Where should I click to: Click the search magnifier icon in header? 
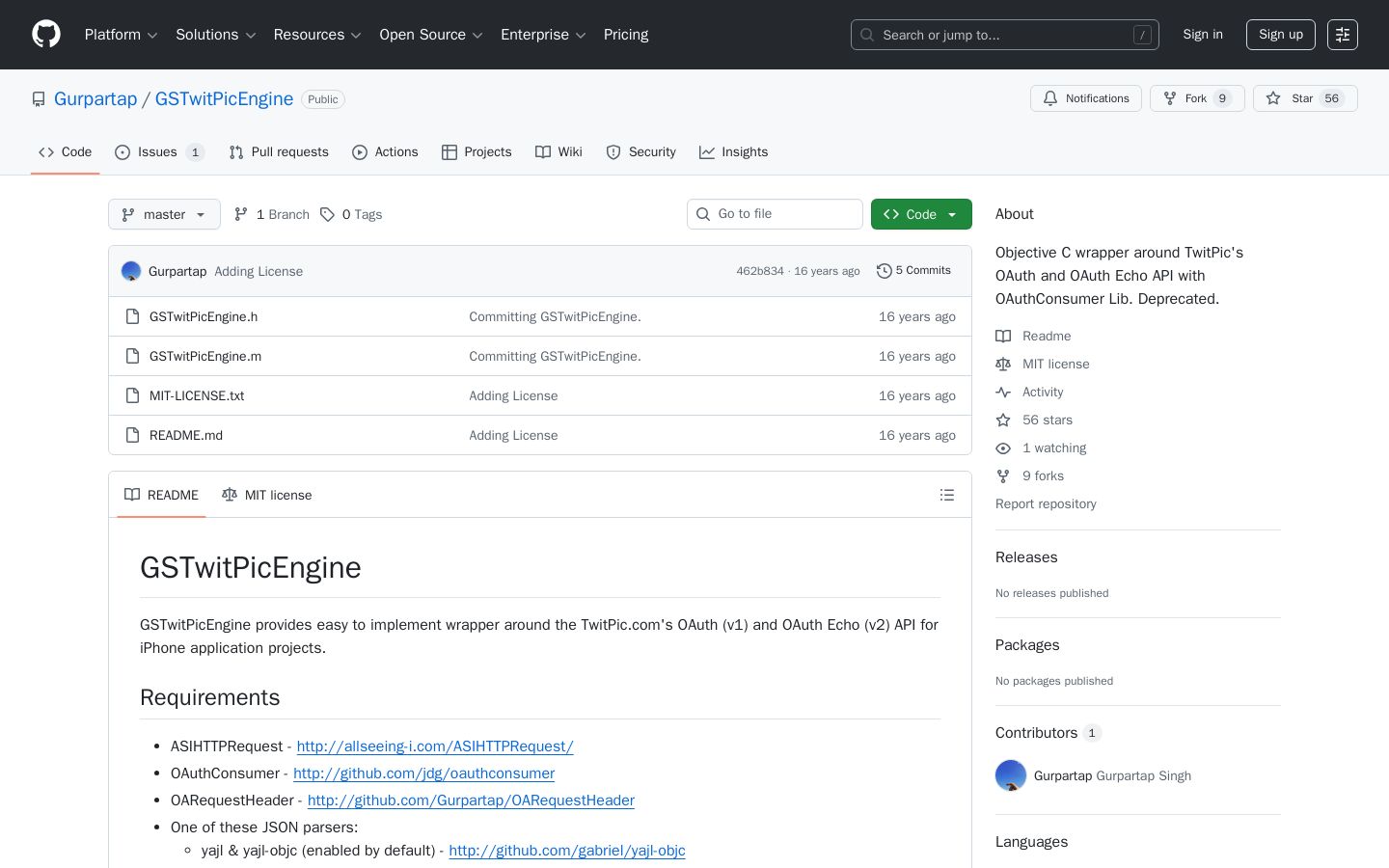[867, 35]
